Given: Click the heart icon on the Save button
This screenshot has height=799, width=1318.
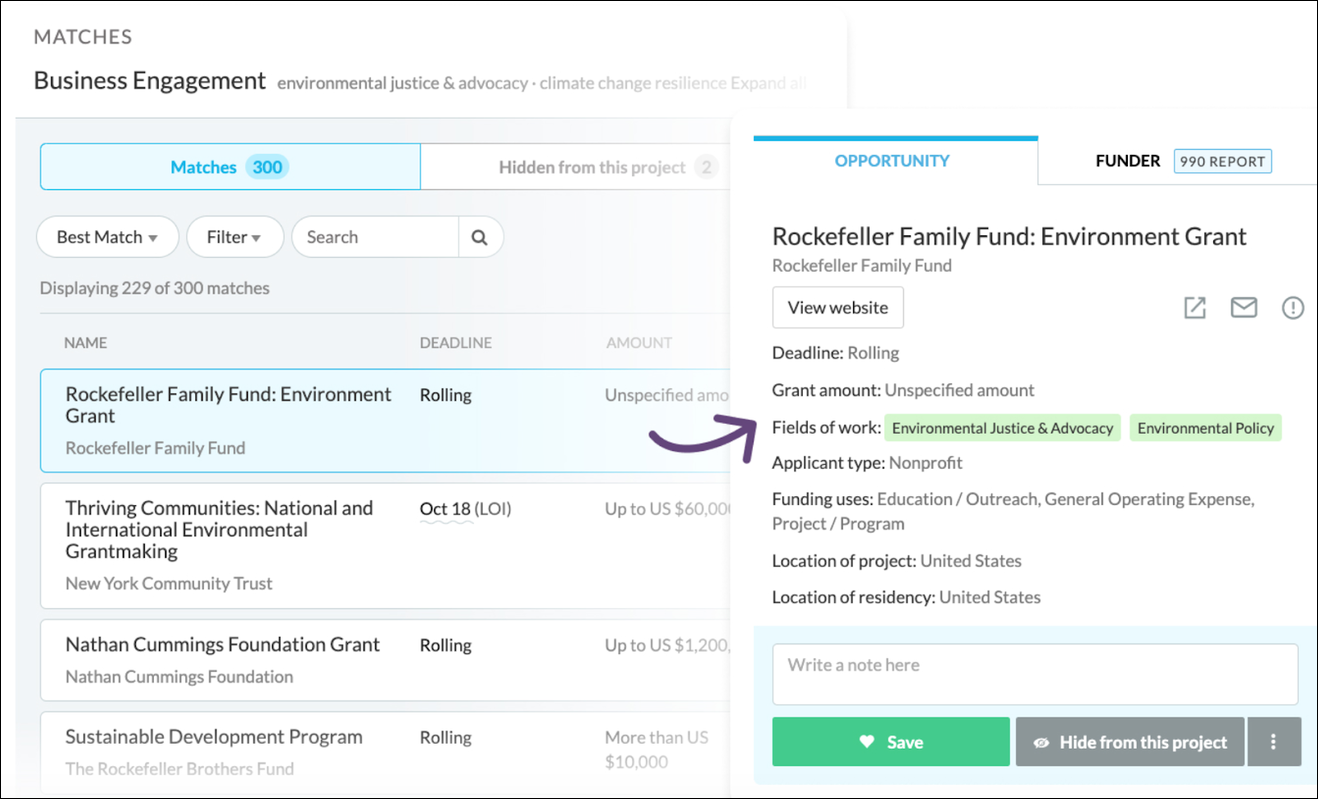Looking at the screenshot, I should 866,741.
